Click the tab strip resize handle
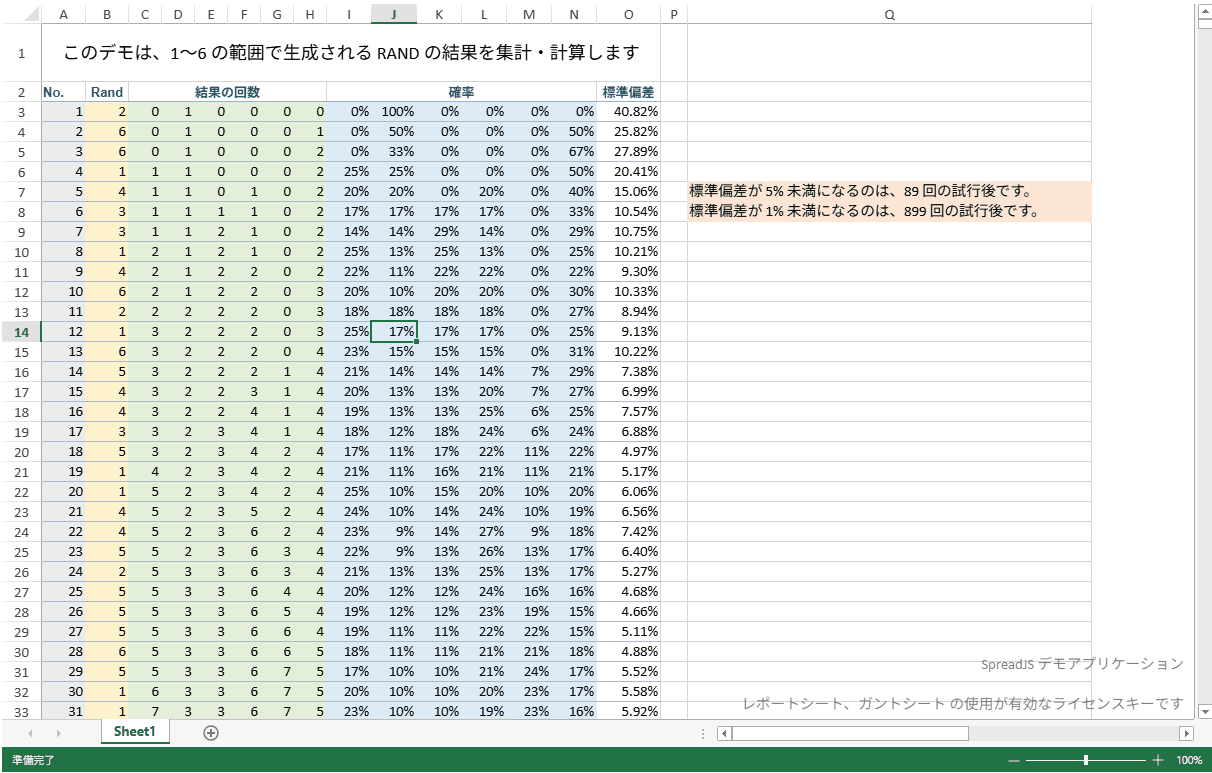The image size is (1212, 773). (704, 733)
